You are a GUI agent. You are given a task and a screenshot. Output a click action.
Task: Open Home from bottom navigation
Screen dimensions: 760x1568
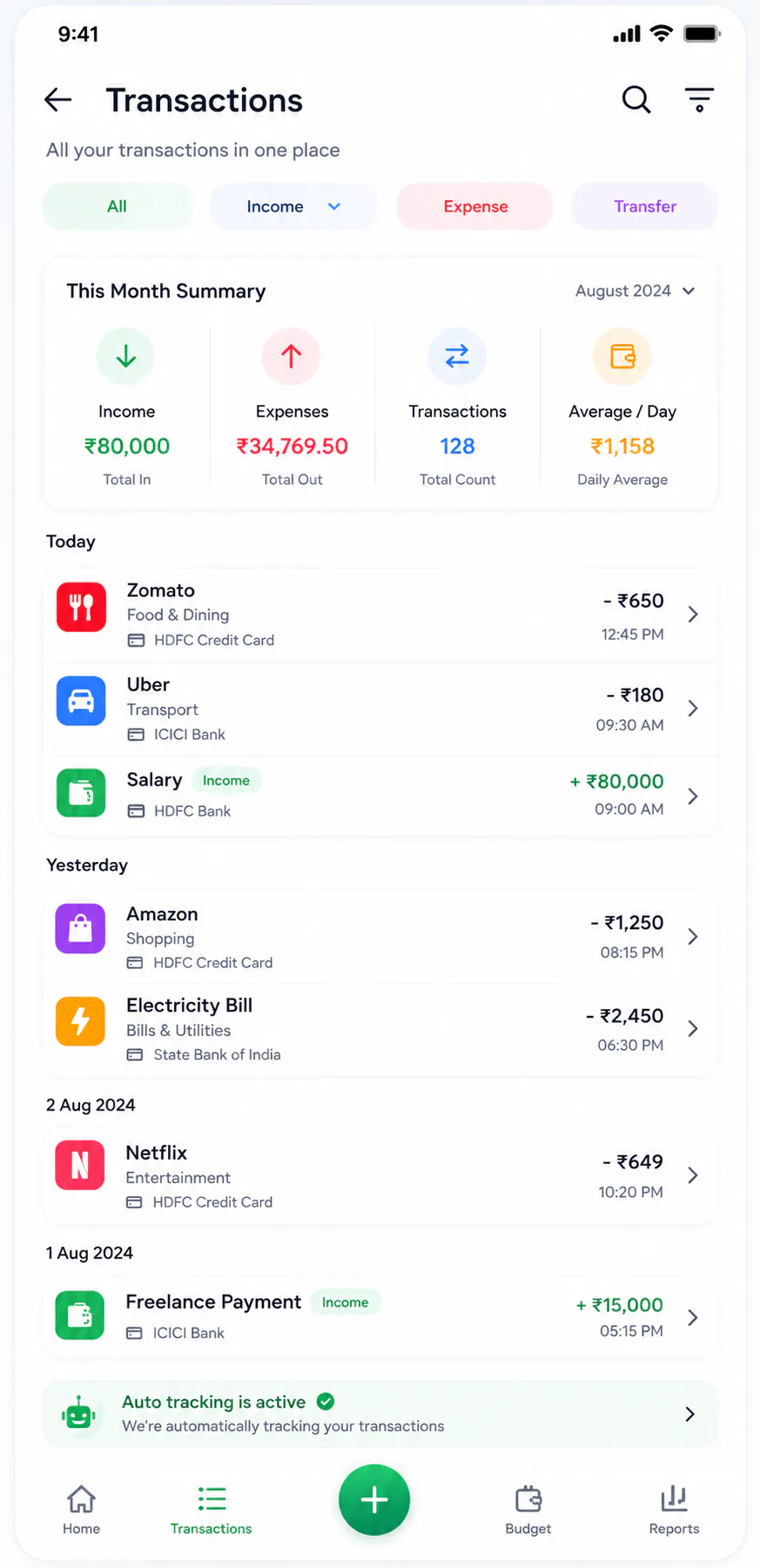(81, 1510)
